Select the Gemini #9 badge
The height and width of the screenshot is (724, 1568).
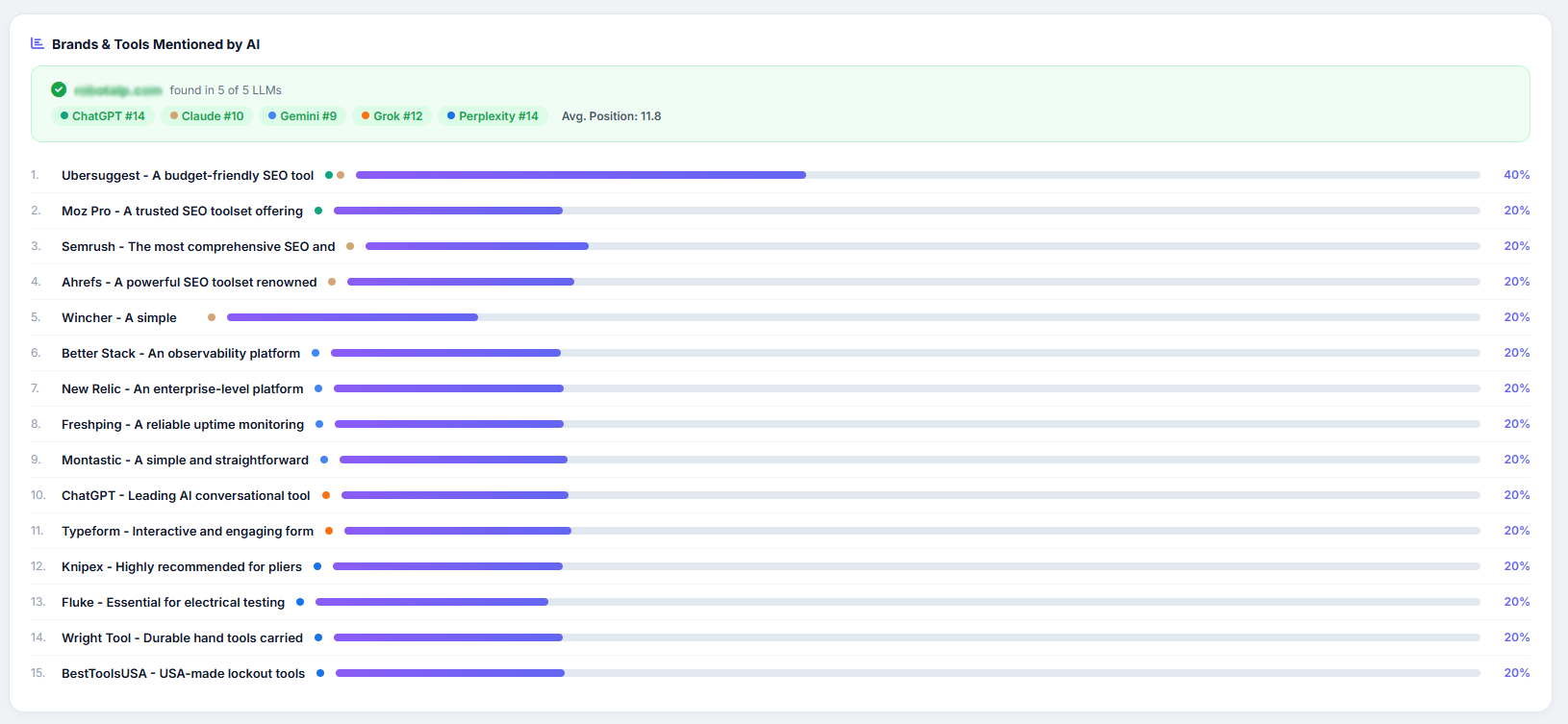[303, 116]
